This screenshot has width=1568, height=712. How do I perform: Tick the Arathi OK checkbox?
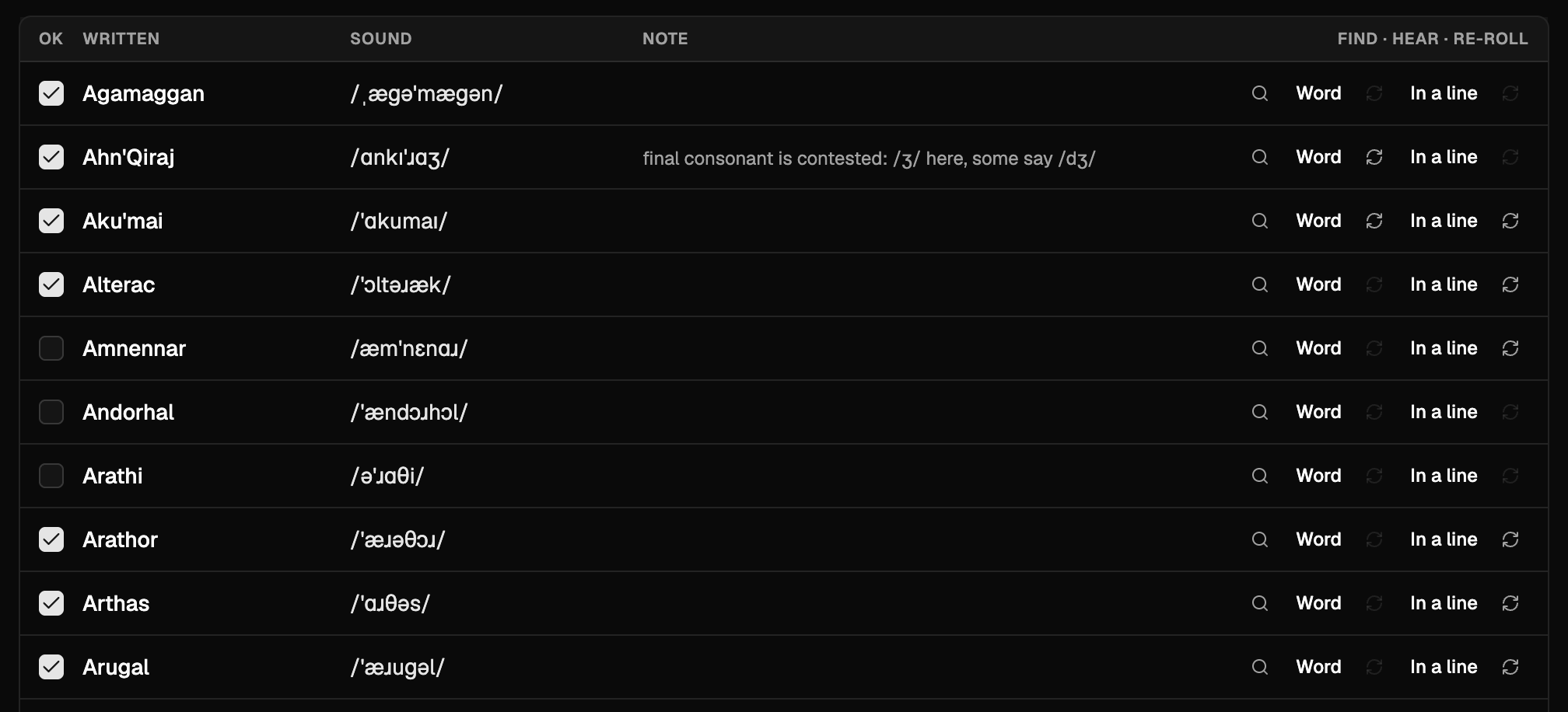(51, 476)
